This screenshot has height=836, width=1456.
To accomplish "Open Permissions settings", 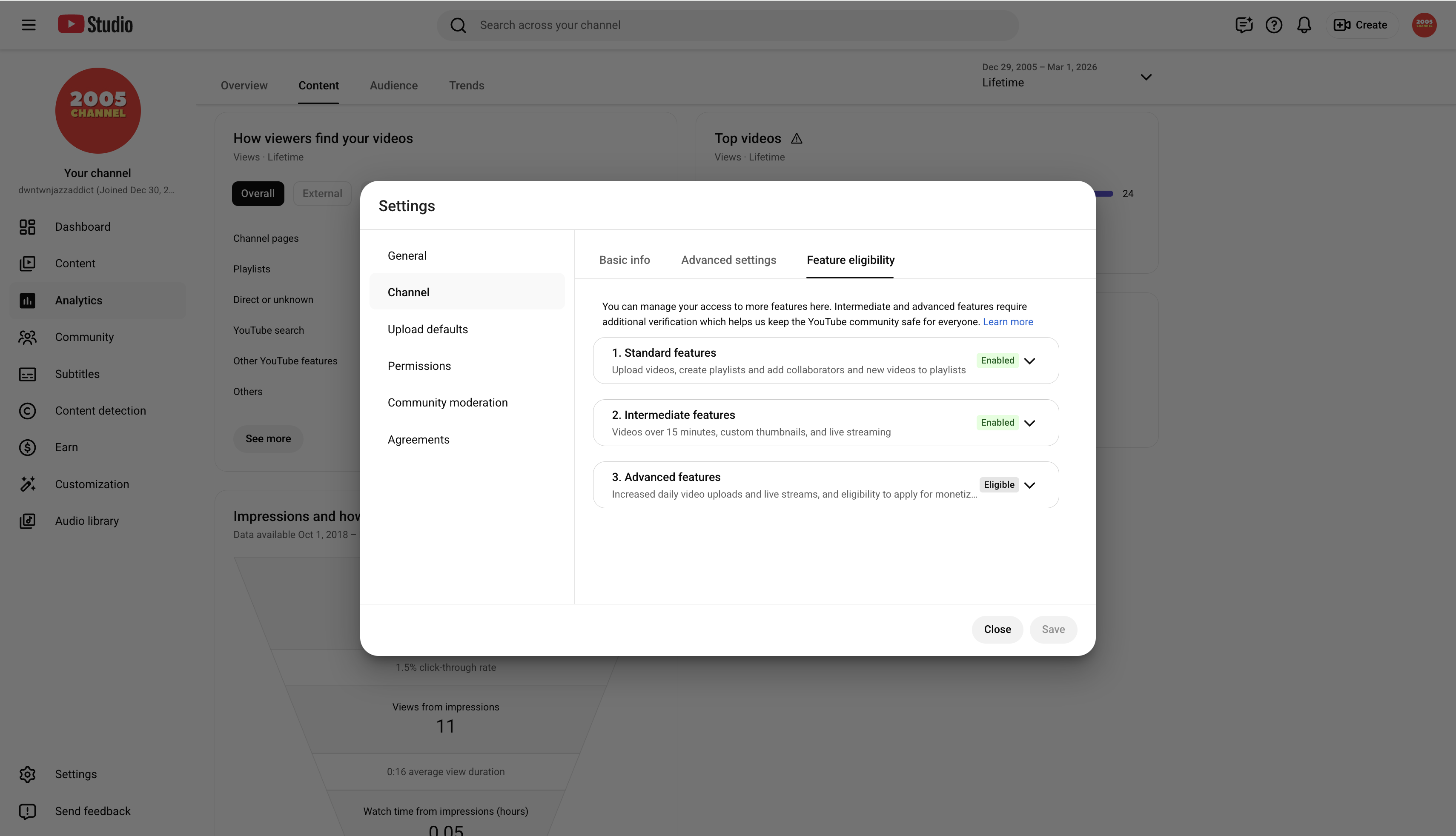I will (467, 366).
